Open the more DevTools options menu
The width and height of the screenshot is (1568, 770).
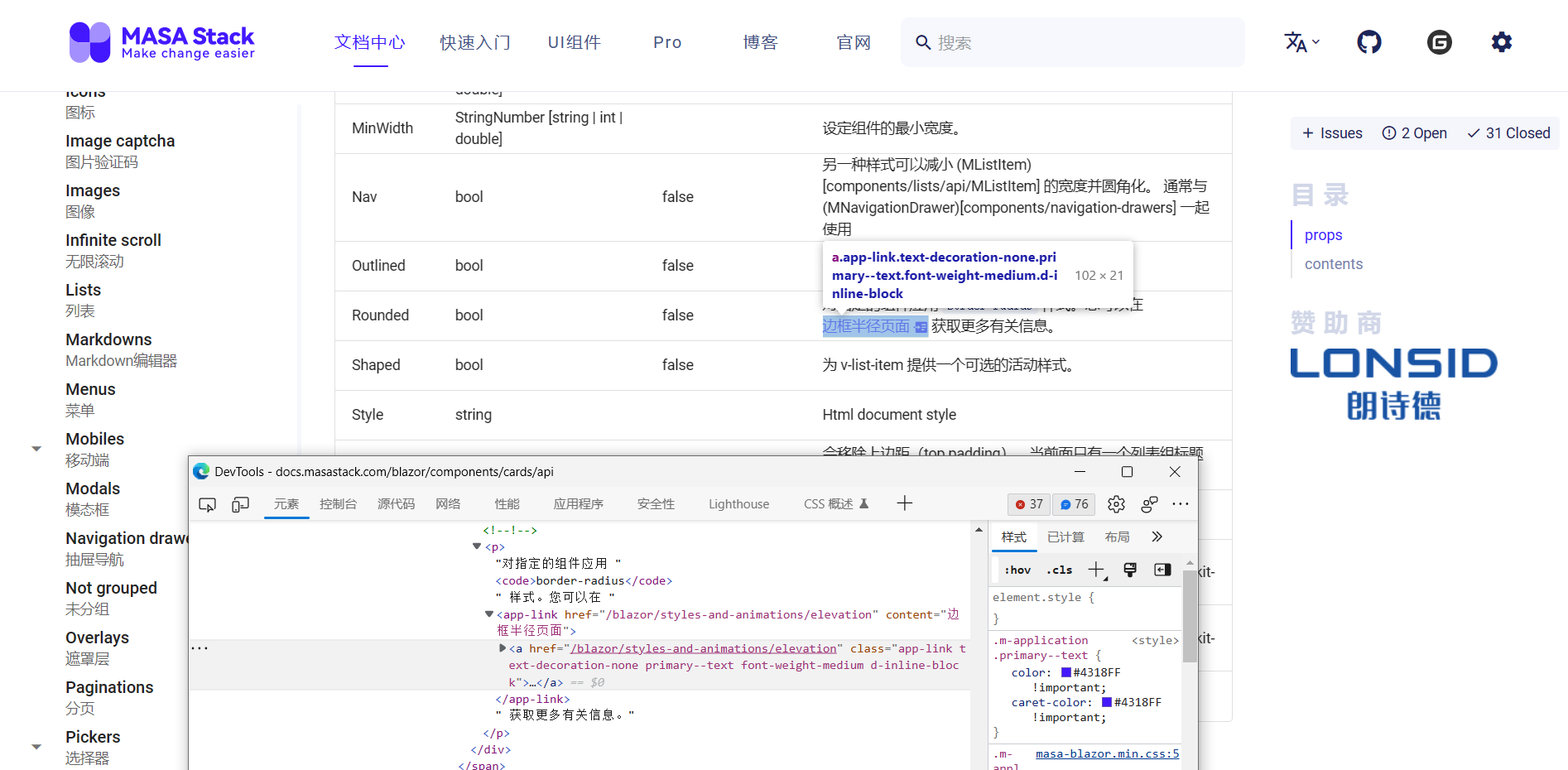coord(1181,504)
